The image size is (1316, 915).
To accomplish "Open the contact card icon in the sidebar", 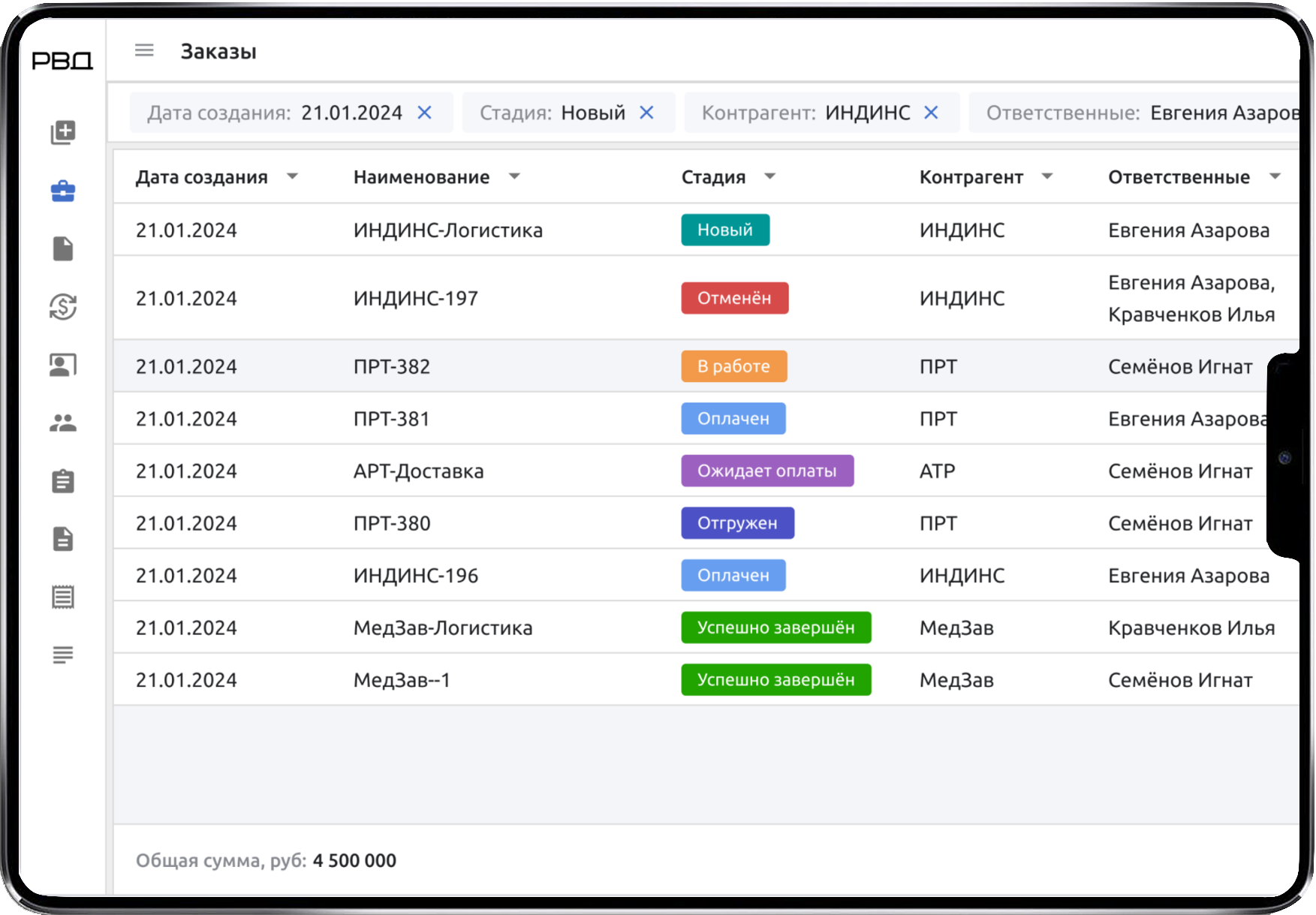I will (x=64, y=365).
